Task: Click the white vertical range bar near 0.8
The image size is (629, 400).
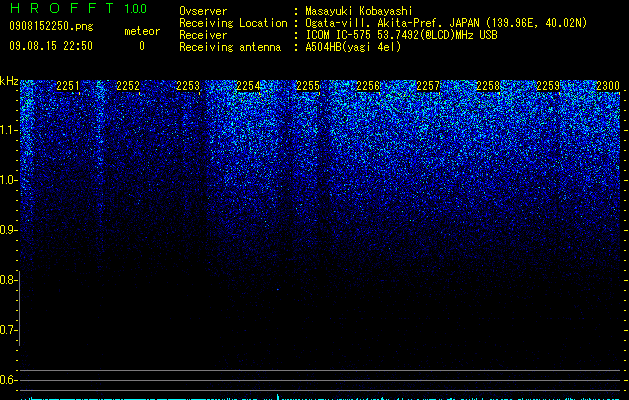Action: (20, 308)
